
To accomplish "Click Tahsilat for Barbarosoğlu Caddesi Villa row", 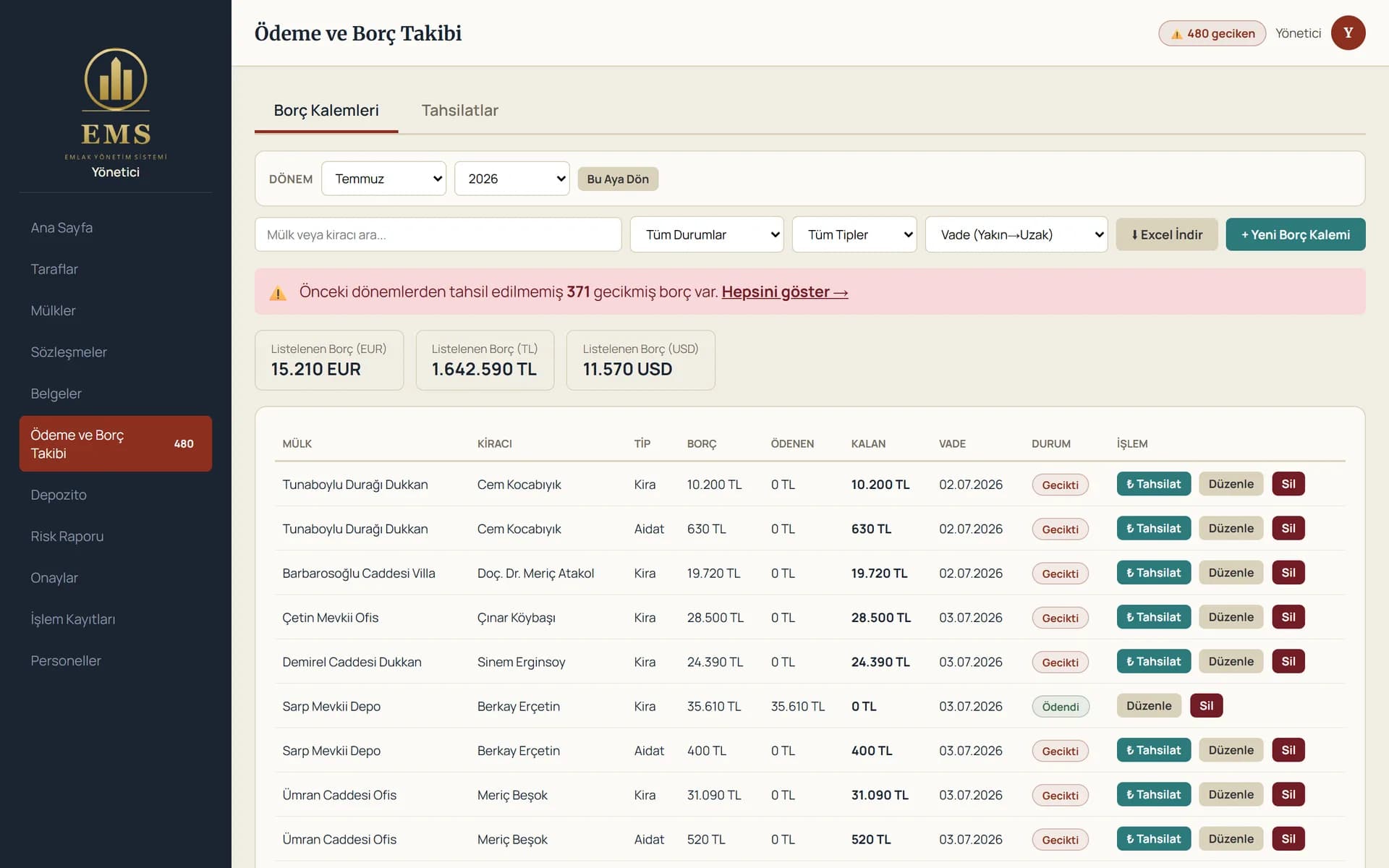I will click(x=1154, y=573).
